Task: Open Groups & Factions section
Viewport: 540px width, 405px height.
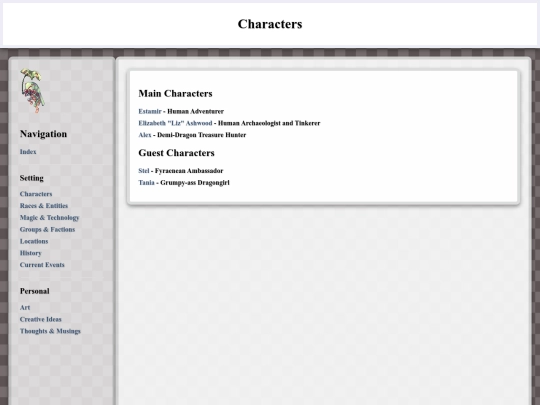Action: click(47, 229)
